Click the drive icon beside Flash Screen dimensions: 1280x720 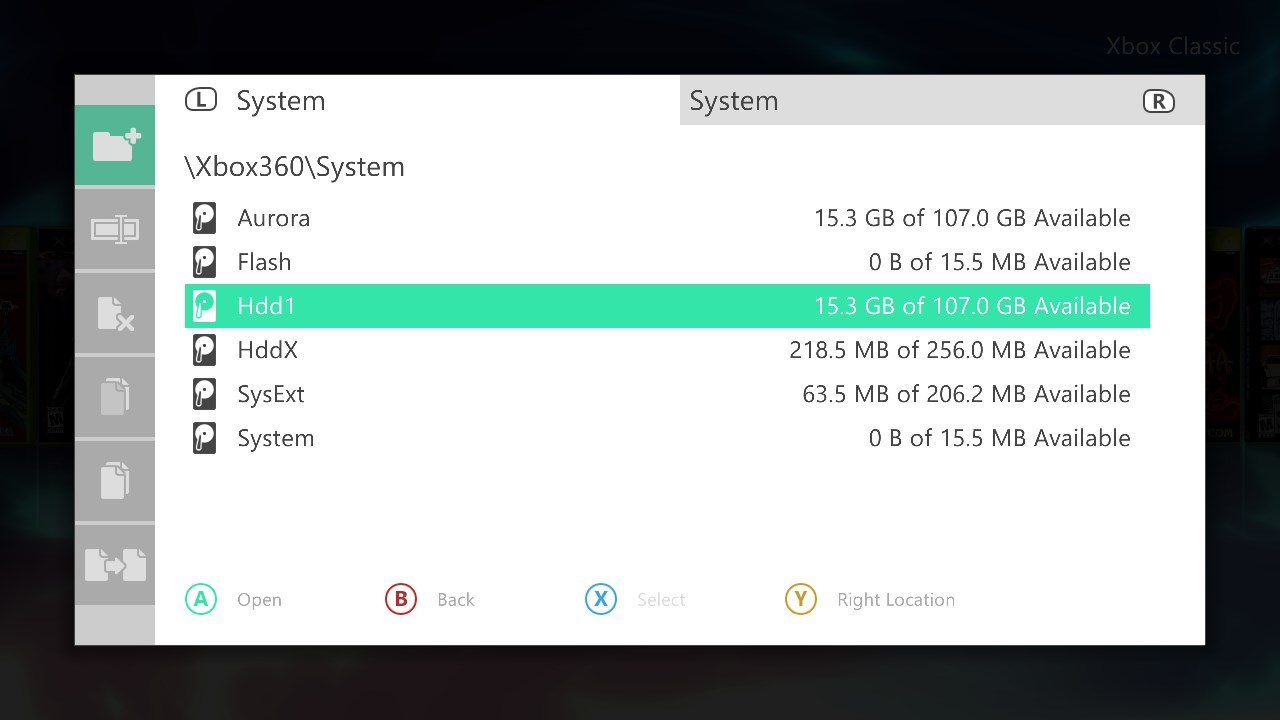204,262
